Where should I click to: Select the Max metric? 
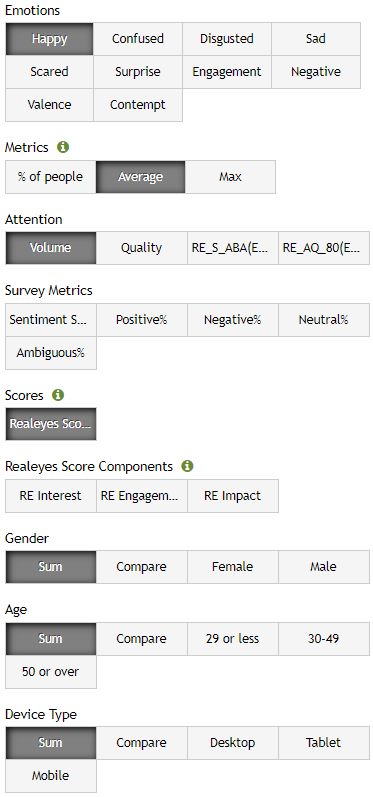click(x=230, y=177)
